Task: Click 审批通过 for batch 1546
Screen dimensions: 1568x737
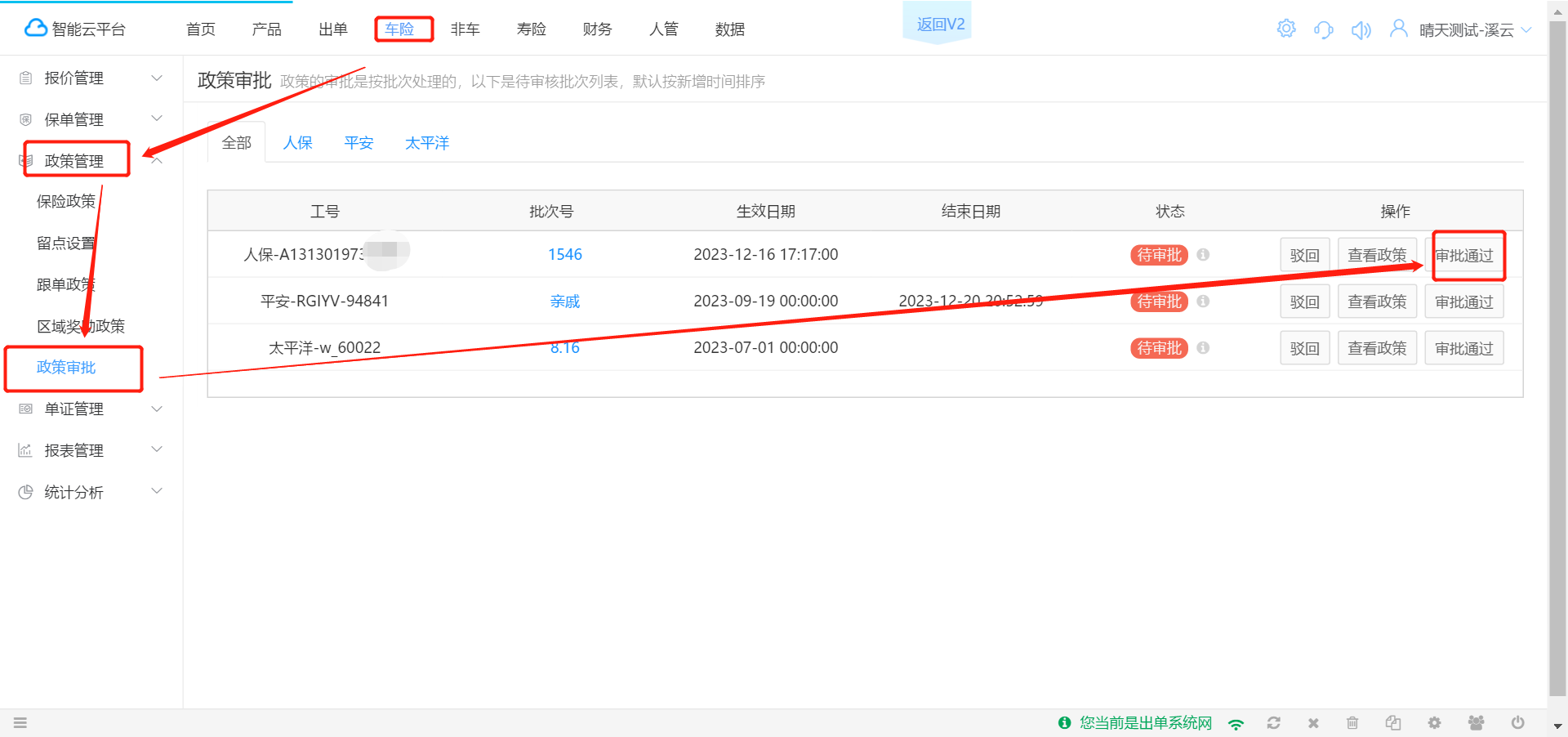Action: [1464, 256]
